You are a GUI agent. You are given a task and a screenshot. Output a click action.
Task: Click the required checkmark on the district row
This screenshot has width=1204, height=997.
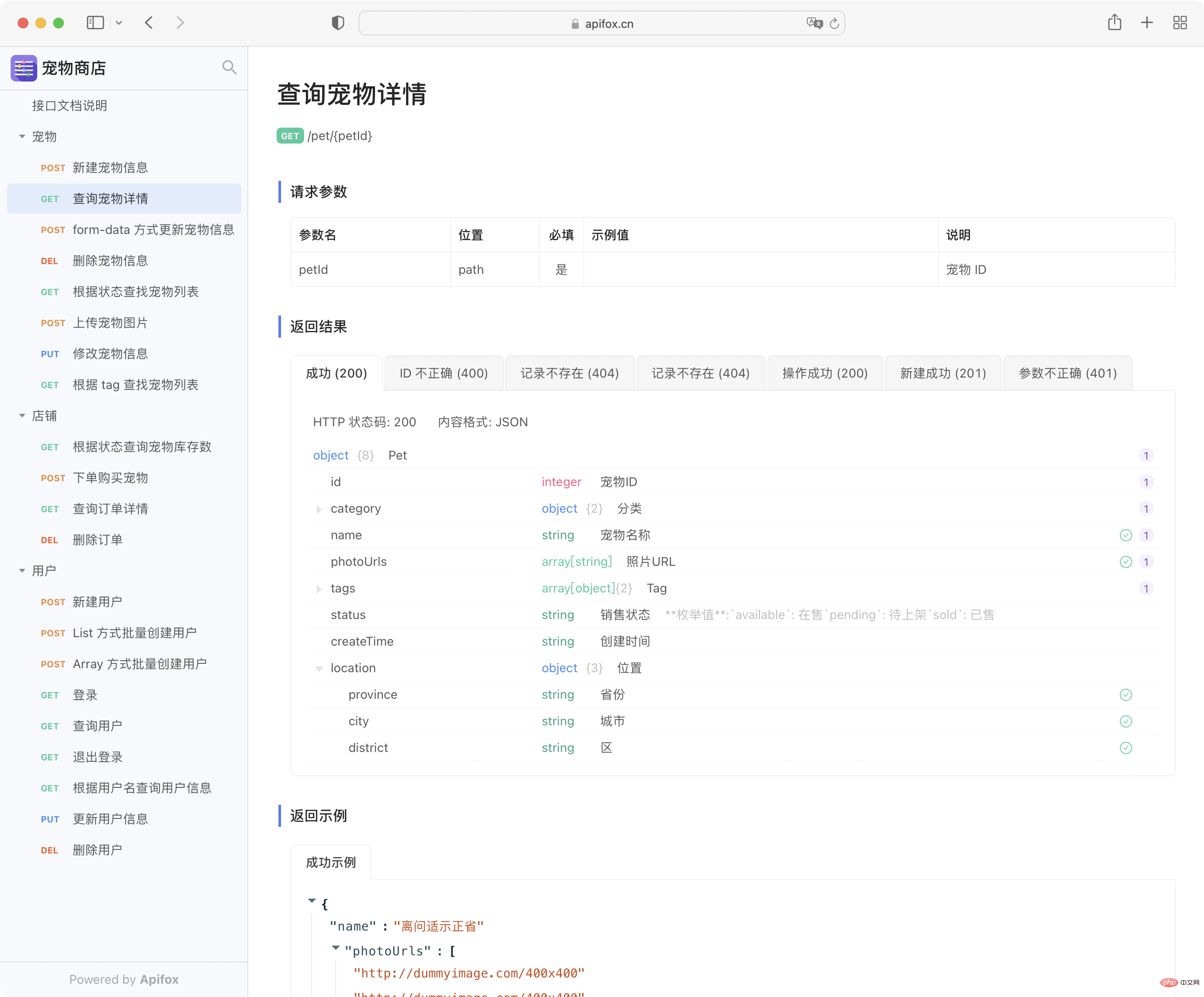(x=1126, y=748)
